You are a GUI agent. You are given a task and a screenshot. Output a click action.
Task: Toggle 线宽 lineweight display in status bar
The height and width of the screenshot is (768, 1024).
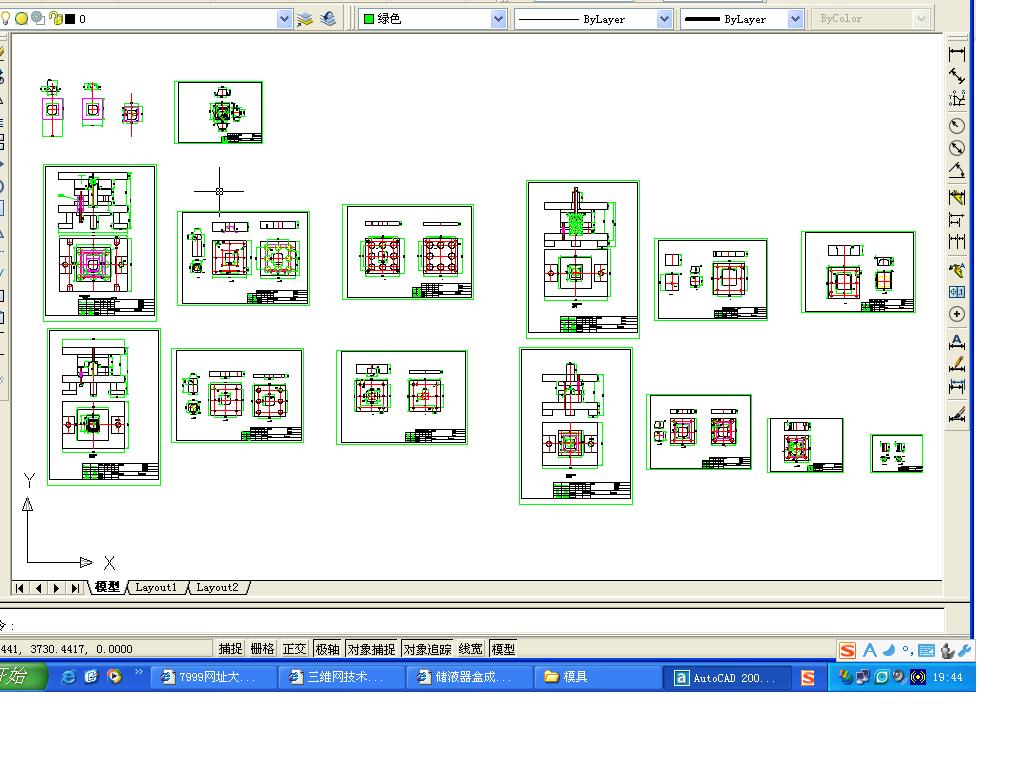(x=470, y=649)
